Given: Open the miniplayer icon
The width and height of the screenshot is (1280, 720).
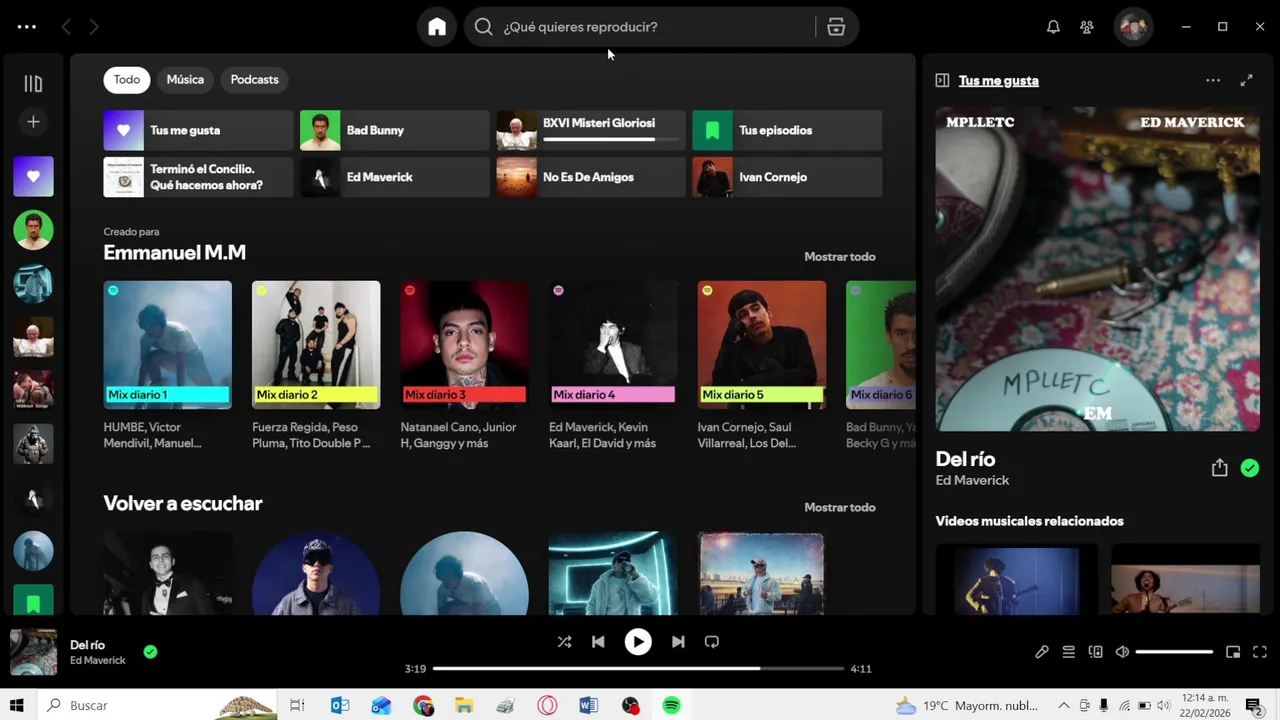Looking at the screenshot, I should pos(1233,652).
